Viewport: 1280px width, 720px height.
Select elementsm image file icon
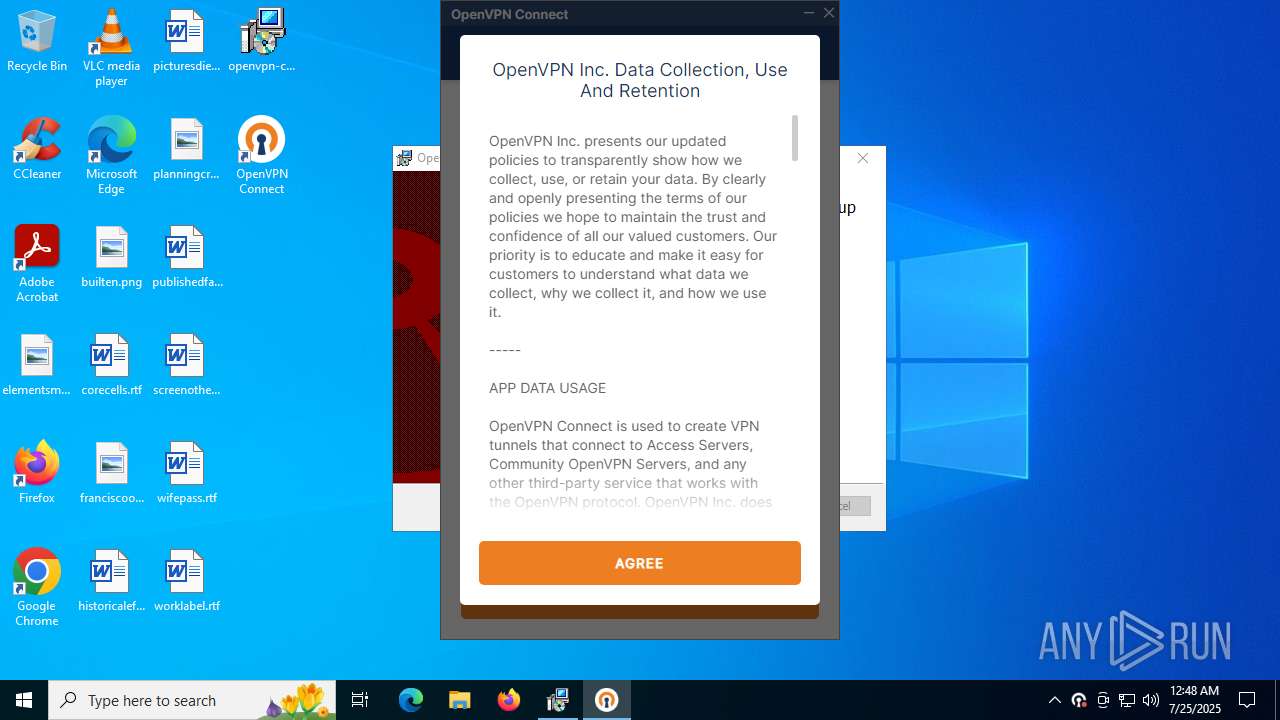click(37, 365)
